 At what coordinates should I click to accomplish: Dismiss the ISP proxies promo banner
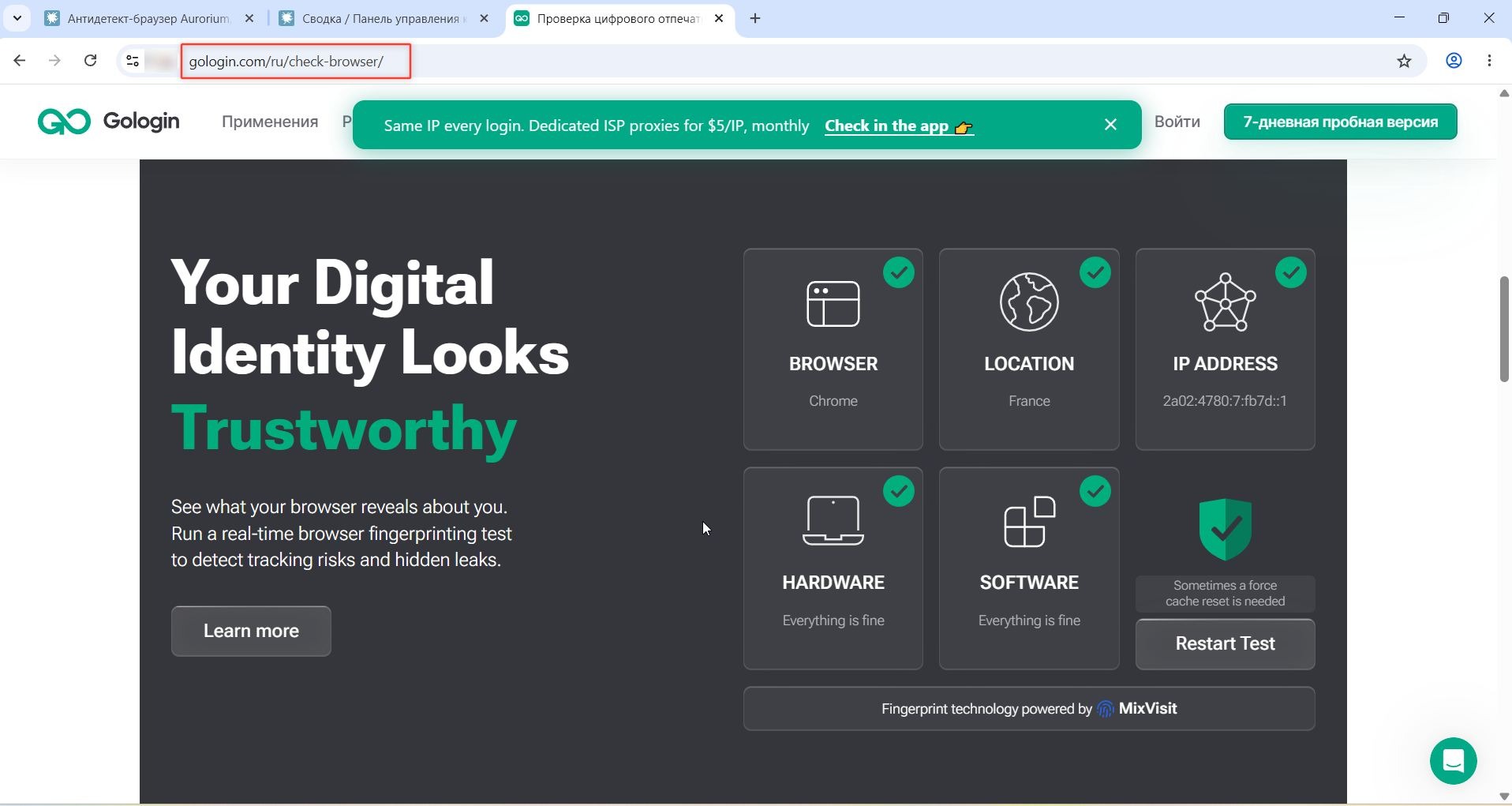pyautogui.click(x=1110, y=125)
